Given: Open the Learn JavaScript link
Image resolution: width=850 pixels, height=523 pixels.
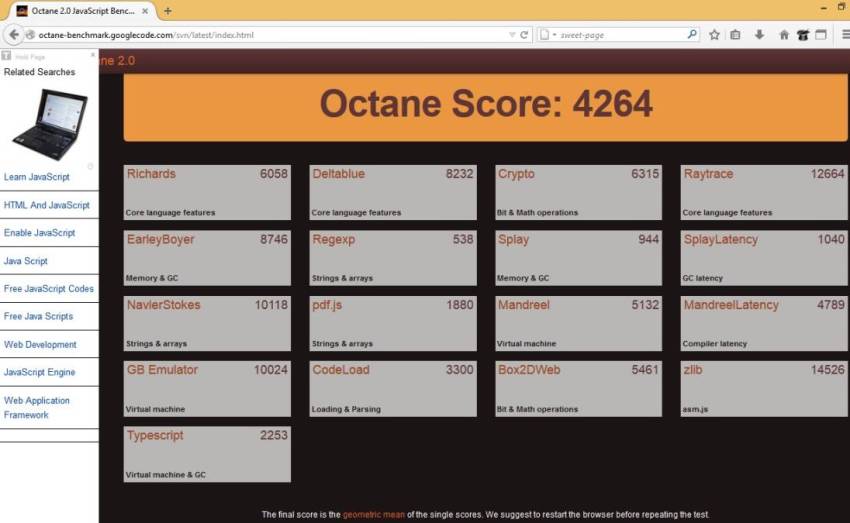Looking at the screenshot, I should [x=36, y=177].
